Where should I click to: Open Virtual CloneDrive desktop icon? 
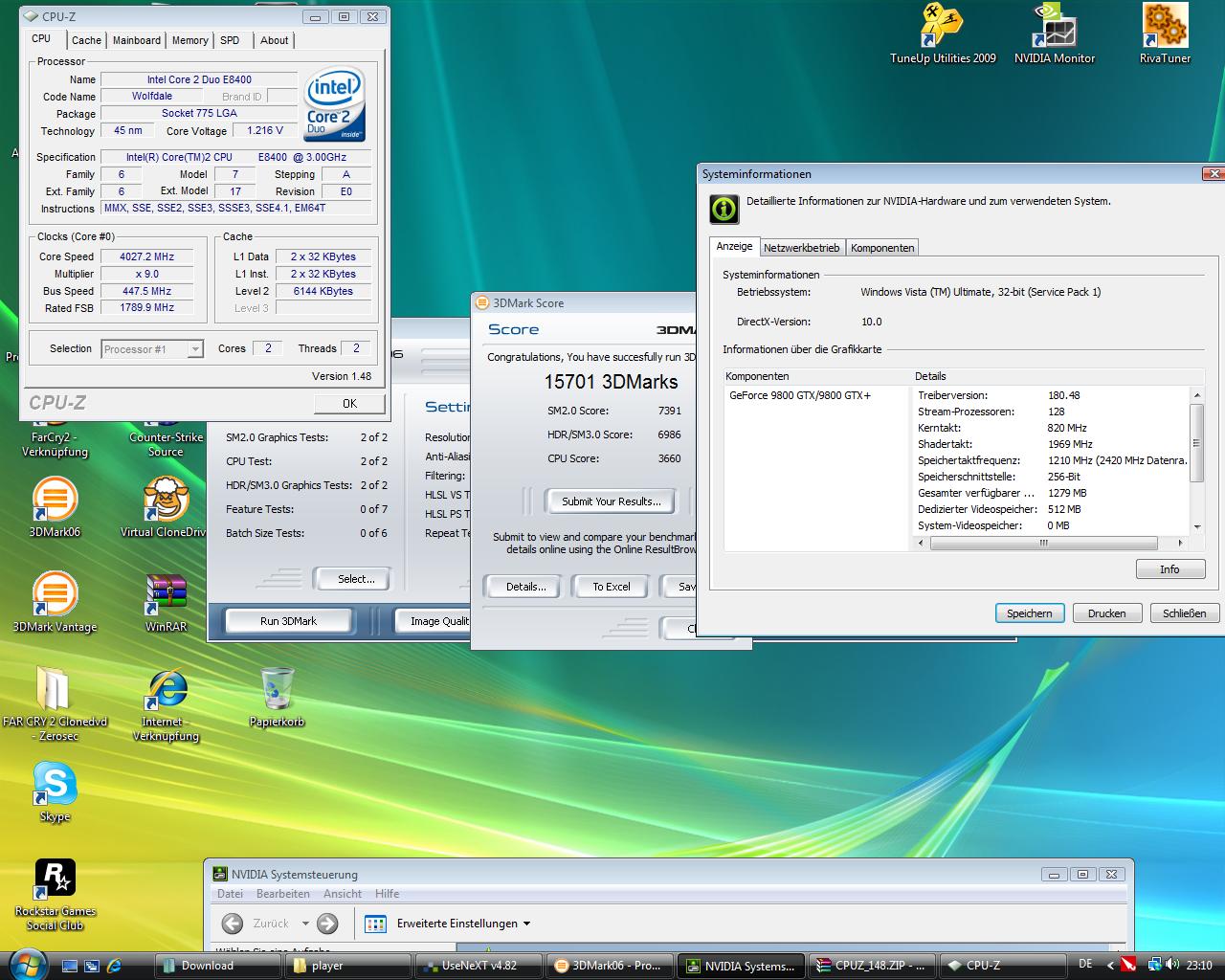[x=165, y=507]
